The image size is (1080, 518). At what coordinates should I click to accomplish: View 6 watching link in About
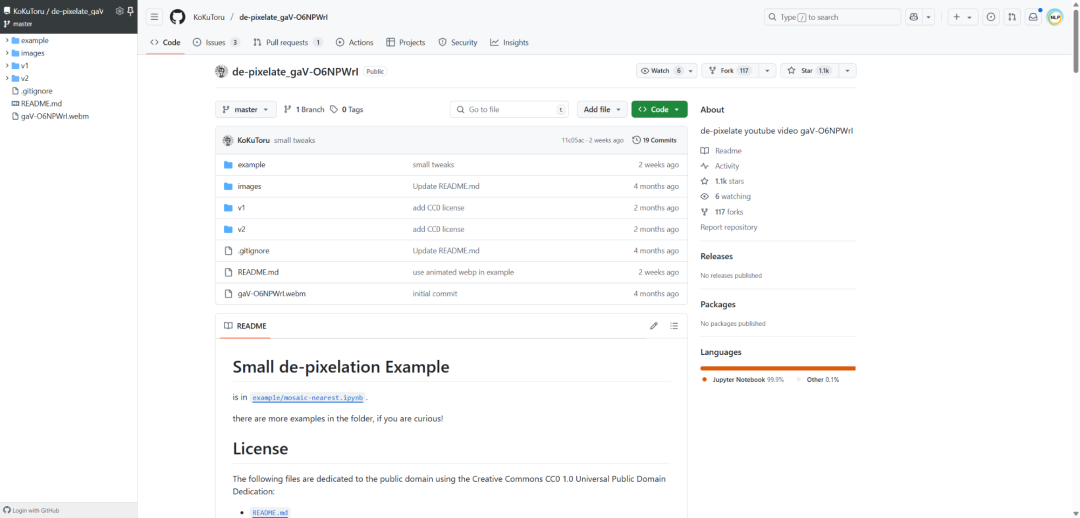point(726,196)
